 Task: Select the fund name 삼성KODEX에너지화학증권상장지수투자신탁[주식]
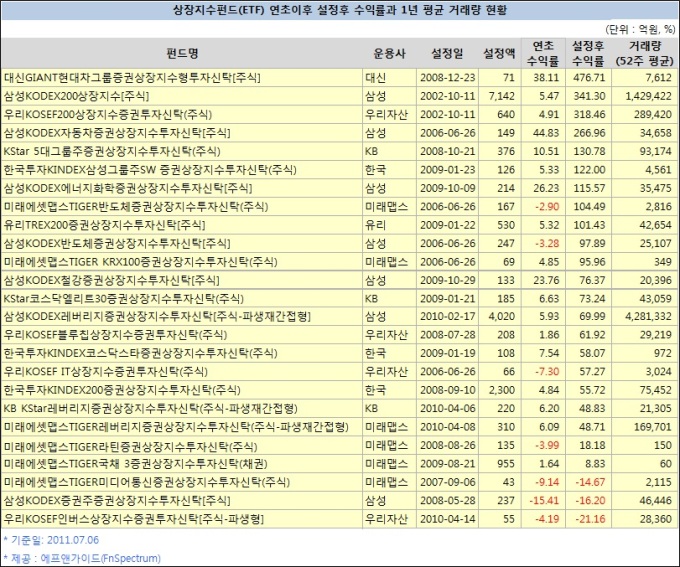coord(128,188)
